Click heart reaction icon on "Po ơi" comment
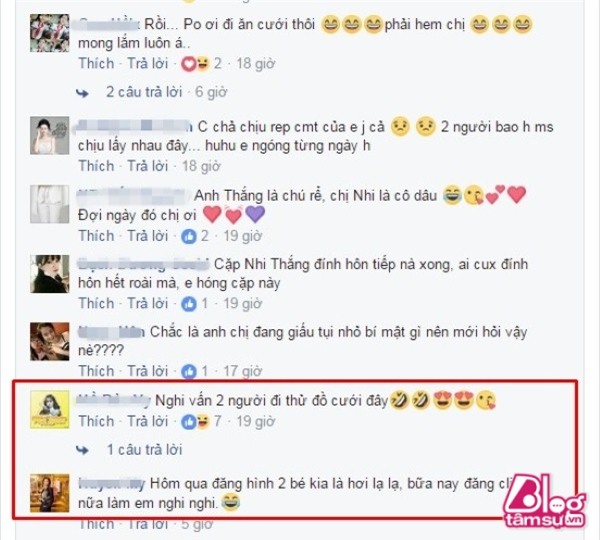The image size is (600, 540). (x=188, y=64)
